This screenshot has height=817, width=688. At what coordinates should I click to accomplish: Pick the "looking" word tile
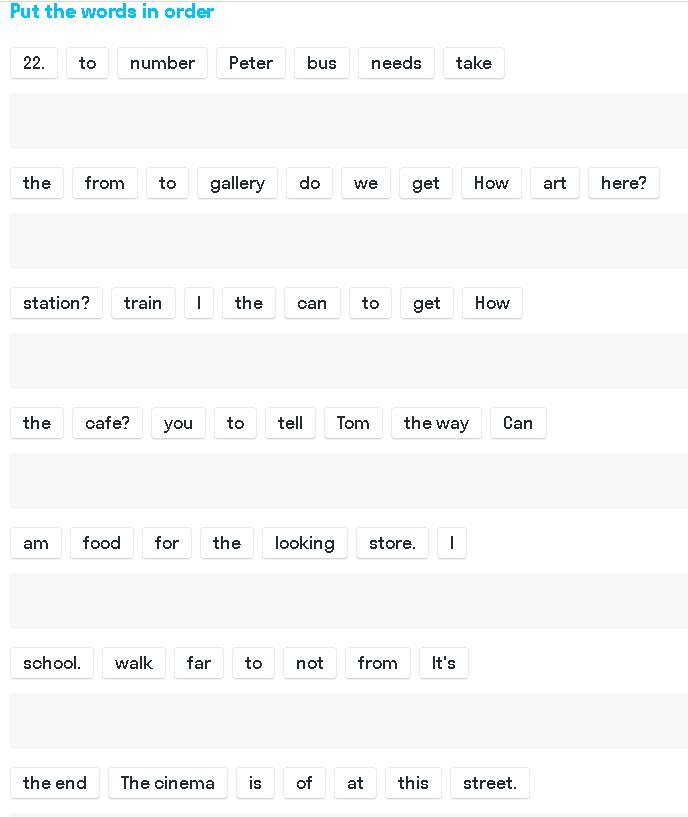coord(305,543)
